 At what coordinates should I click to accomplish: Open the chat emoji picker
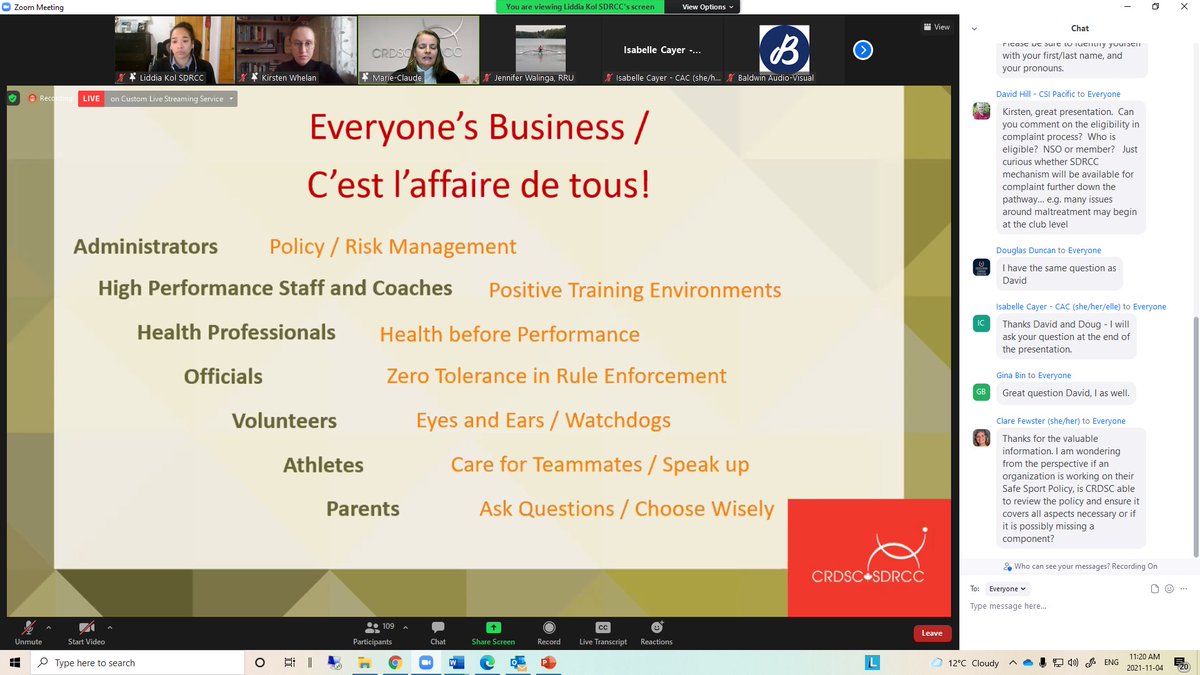tap(1167, 589)
